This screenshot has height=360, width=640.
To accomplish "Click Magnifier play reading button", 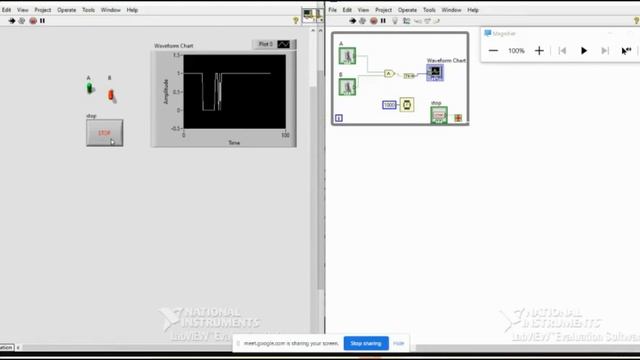I will point(584,51).
